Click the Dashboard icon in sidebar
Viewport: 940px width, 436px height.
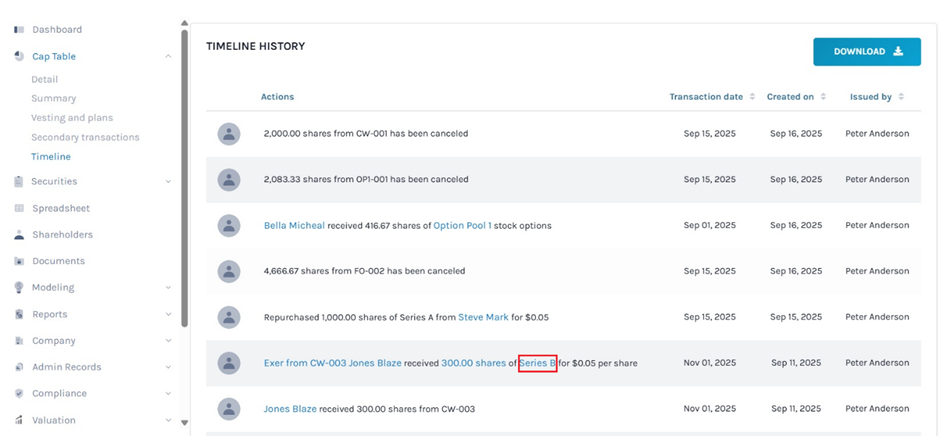(x=19, y=30)
